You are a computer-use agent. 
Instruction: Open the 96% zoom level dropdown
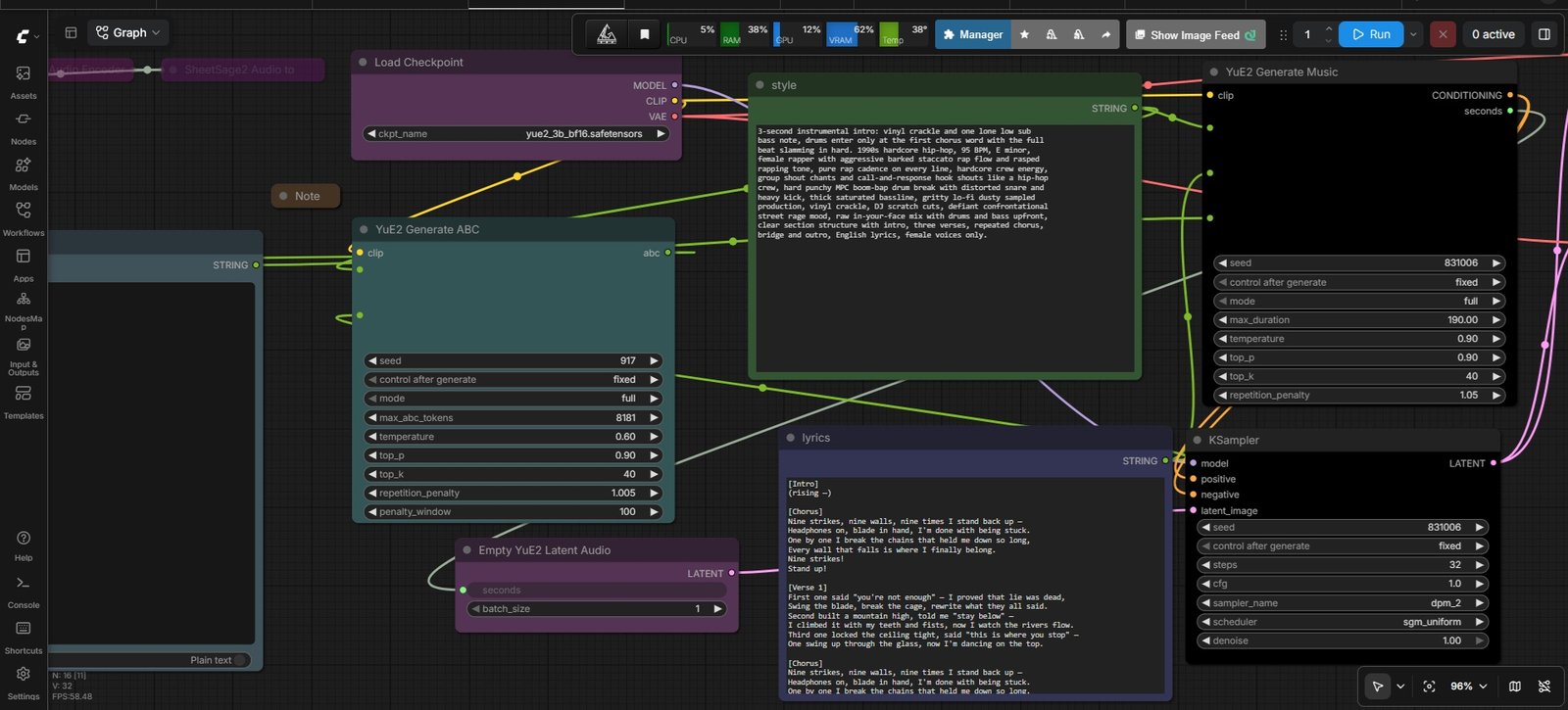1469,686
